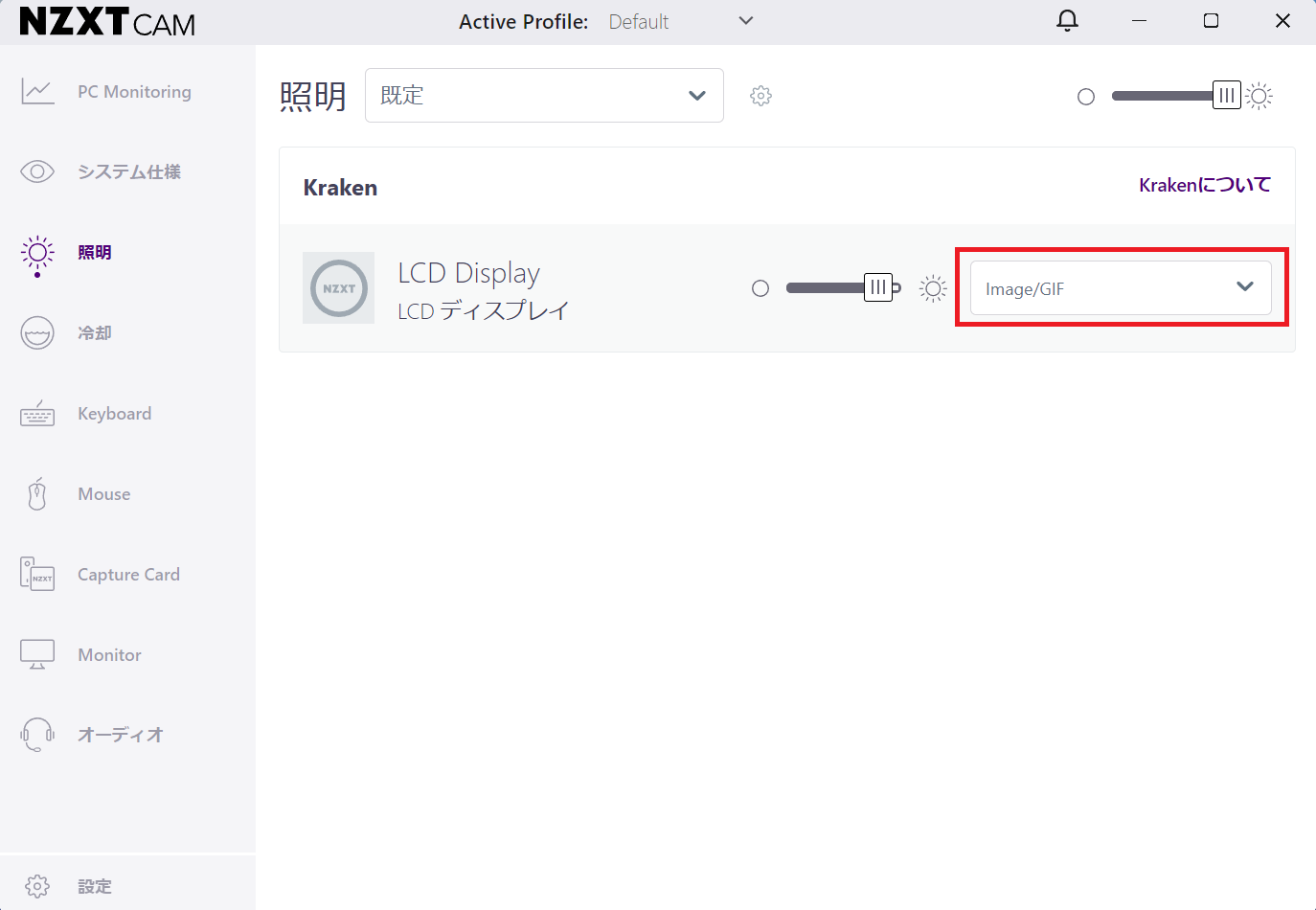The image size is (1316, 910).
Task: Open the Monitor section label
Action: tap(109, 655)
